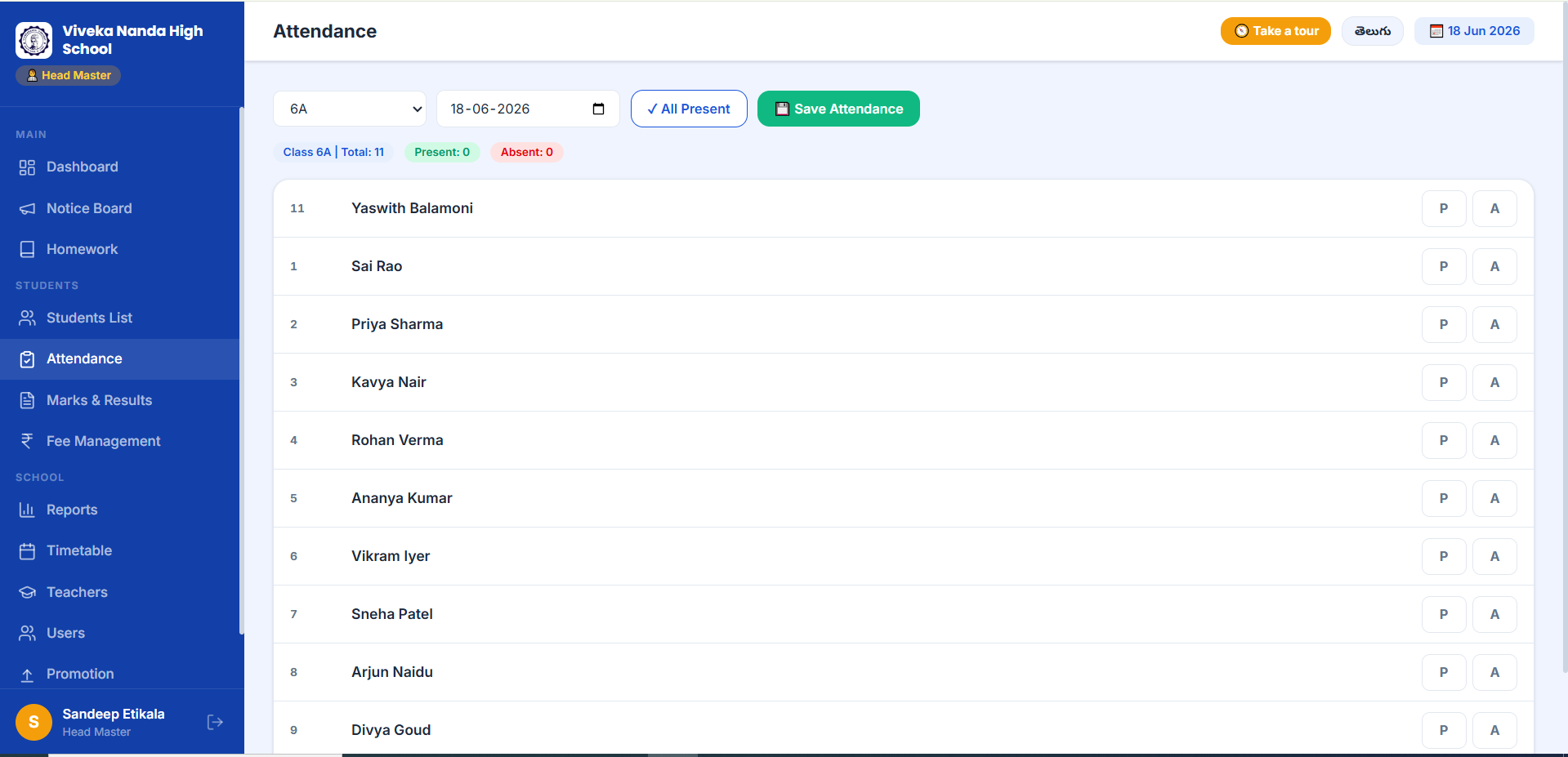The width and height of the screenshot is (1568, 757).
Task: Mark Sai Rao as absent
Action: pos(1494,266)
